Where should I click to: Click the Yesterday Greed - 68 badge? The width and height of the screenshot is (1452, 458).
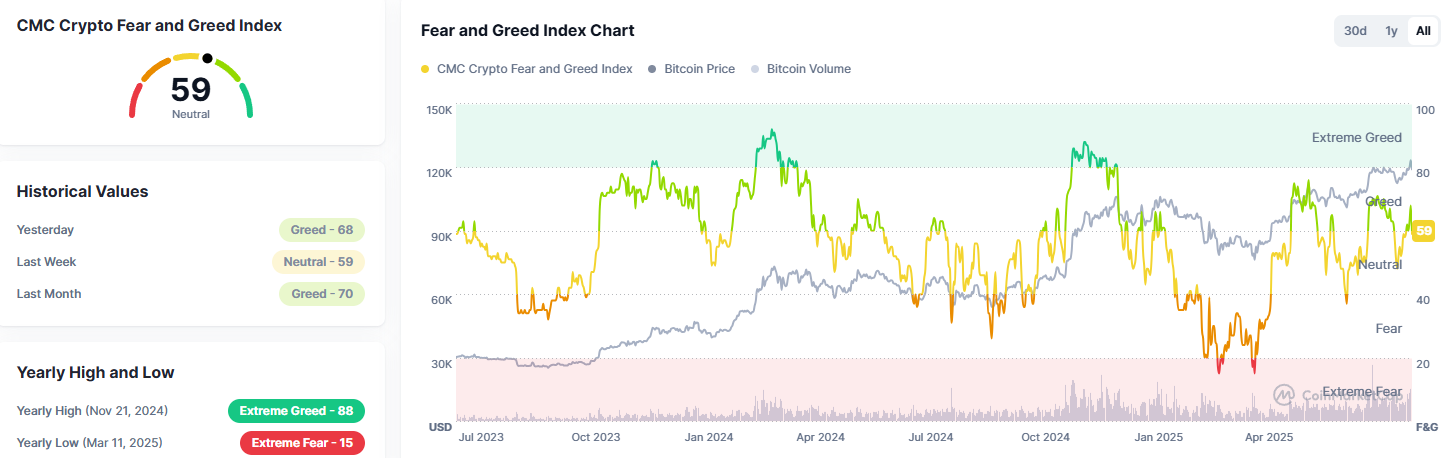tap(322, 230)
